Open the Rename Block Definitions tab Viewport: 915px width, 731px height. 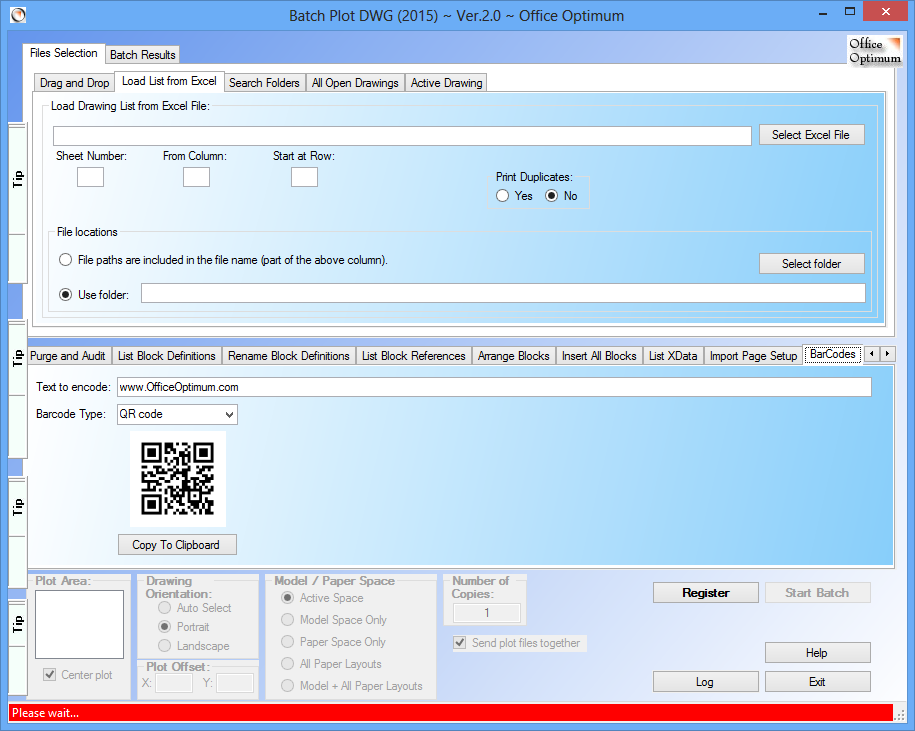pyautogui.click(x=289, y=356)
